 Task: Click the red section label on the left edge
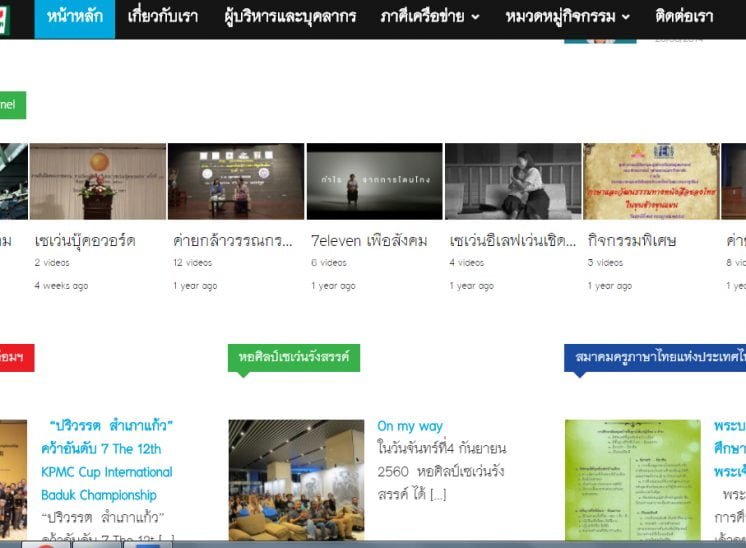17,357
